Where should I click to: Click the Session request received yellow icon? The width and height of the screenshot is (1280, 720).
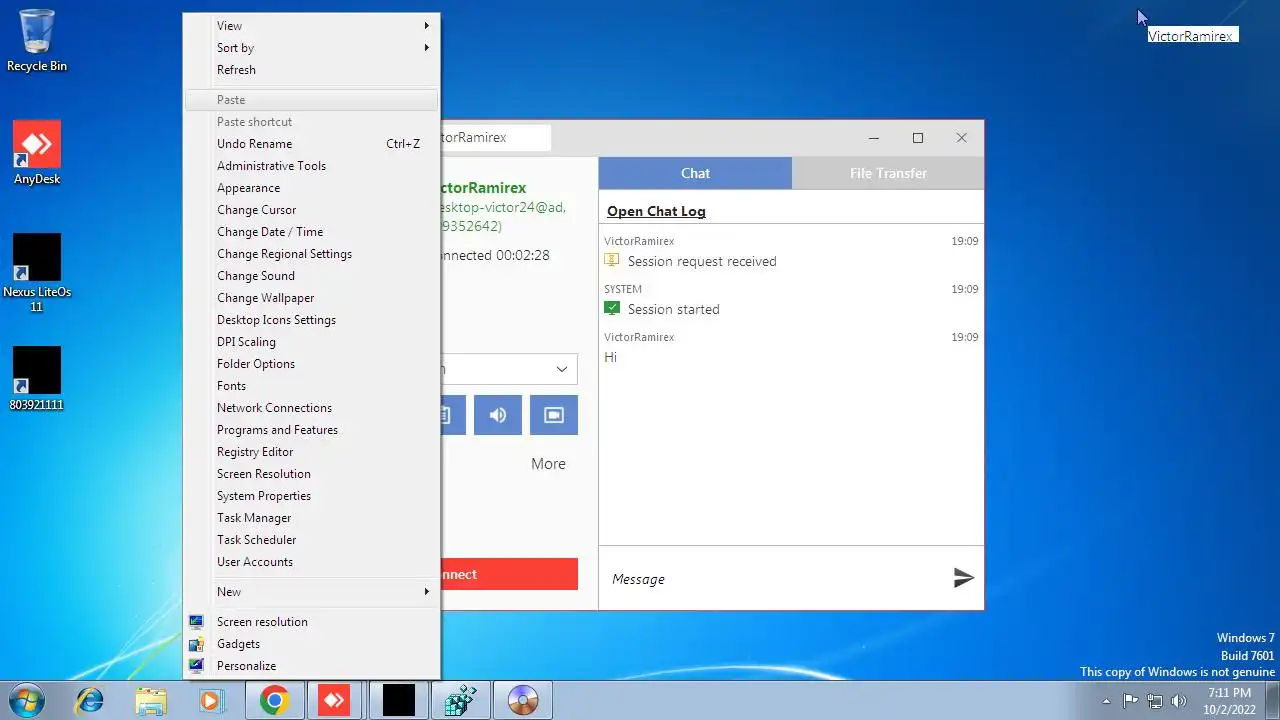pyautogui.click(x=612, y=260)
